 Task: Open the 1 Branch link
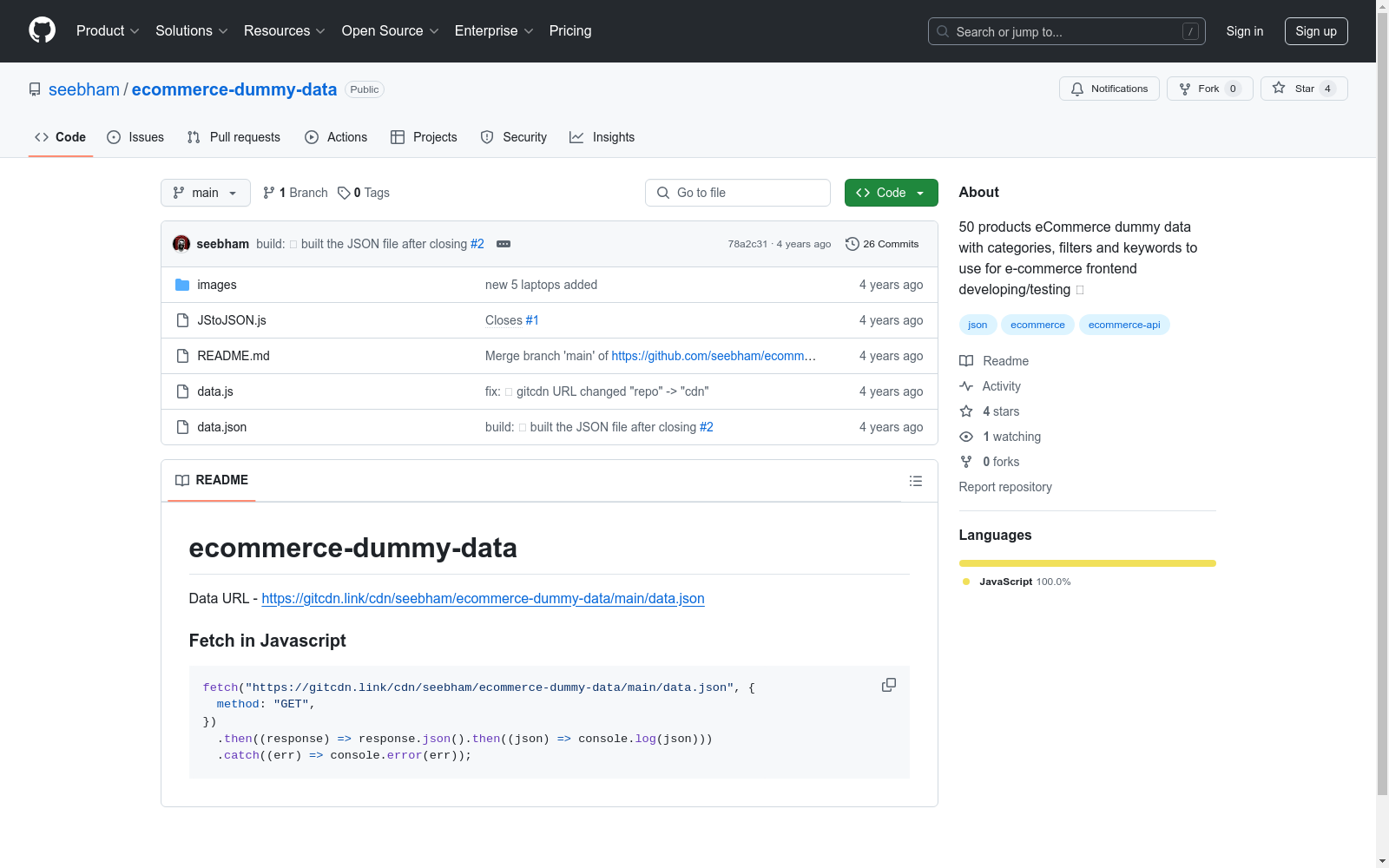[x=295, y=193]
